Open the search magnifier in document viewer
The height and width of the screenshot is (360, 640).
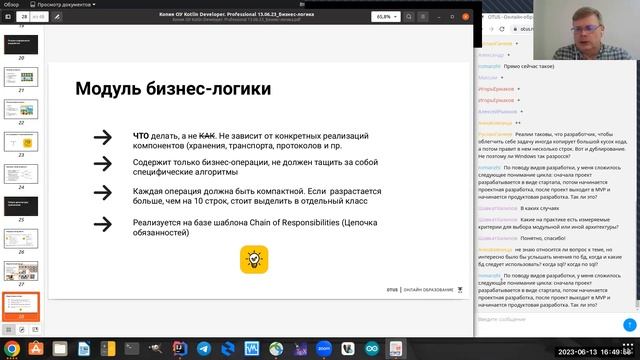pyautogui.click(x=409, y=17)
